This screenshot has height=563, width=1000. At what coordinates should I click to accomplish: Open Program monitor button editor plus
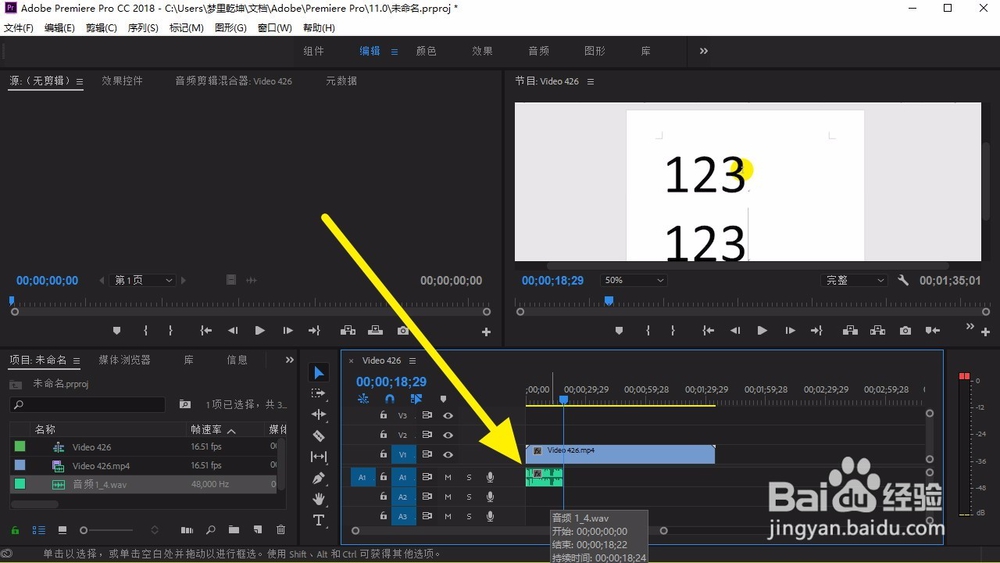click(985, 332)
